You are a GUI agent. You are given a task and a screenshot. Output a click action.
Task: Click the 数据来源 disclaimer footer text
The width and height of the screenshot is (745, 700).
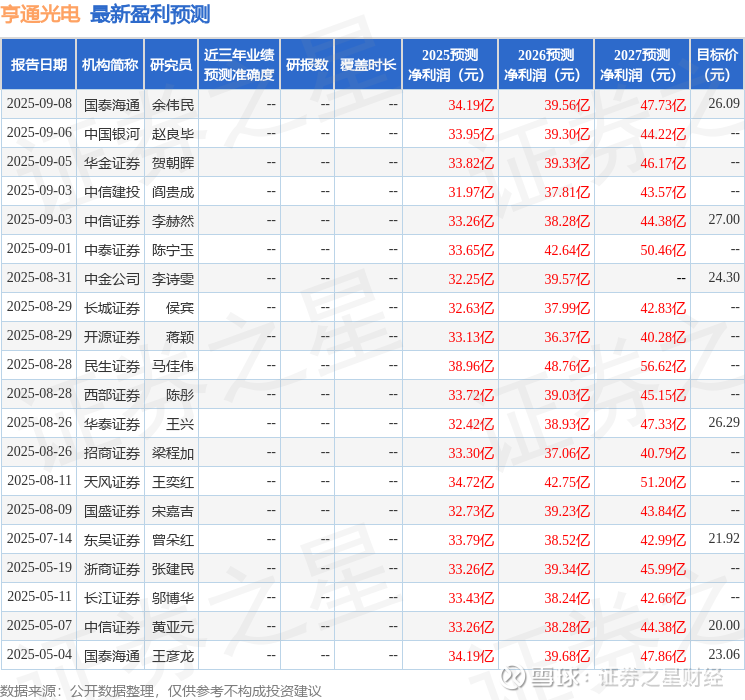[x=161, y=690]
